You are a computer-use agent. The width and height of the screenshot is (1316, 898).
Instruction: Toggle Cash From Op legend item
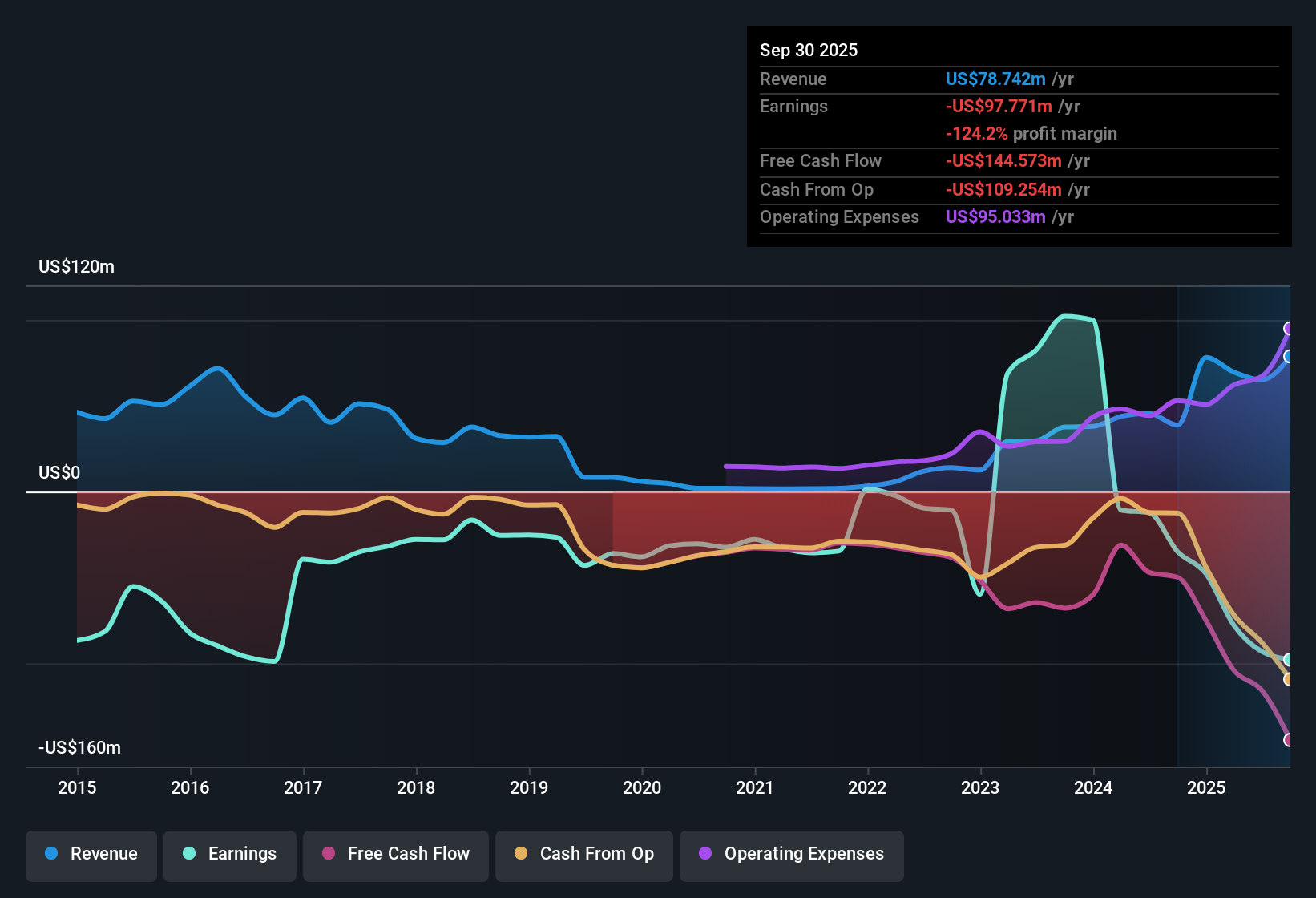click(584, 855)
